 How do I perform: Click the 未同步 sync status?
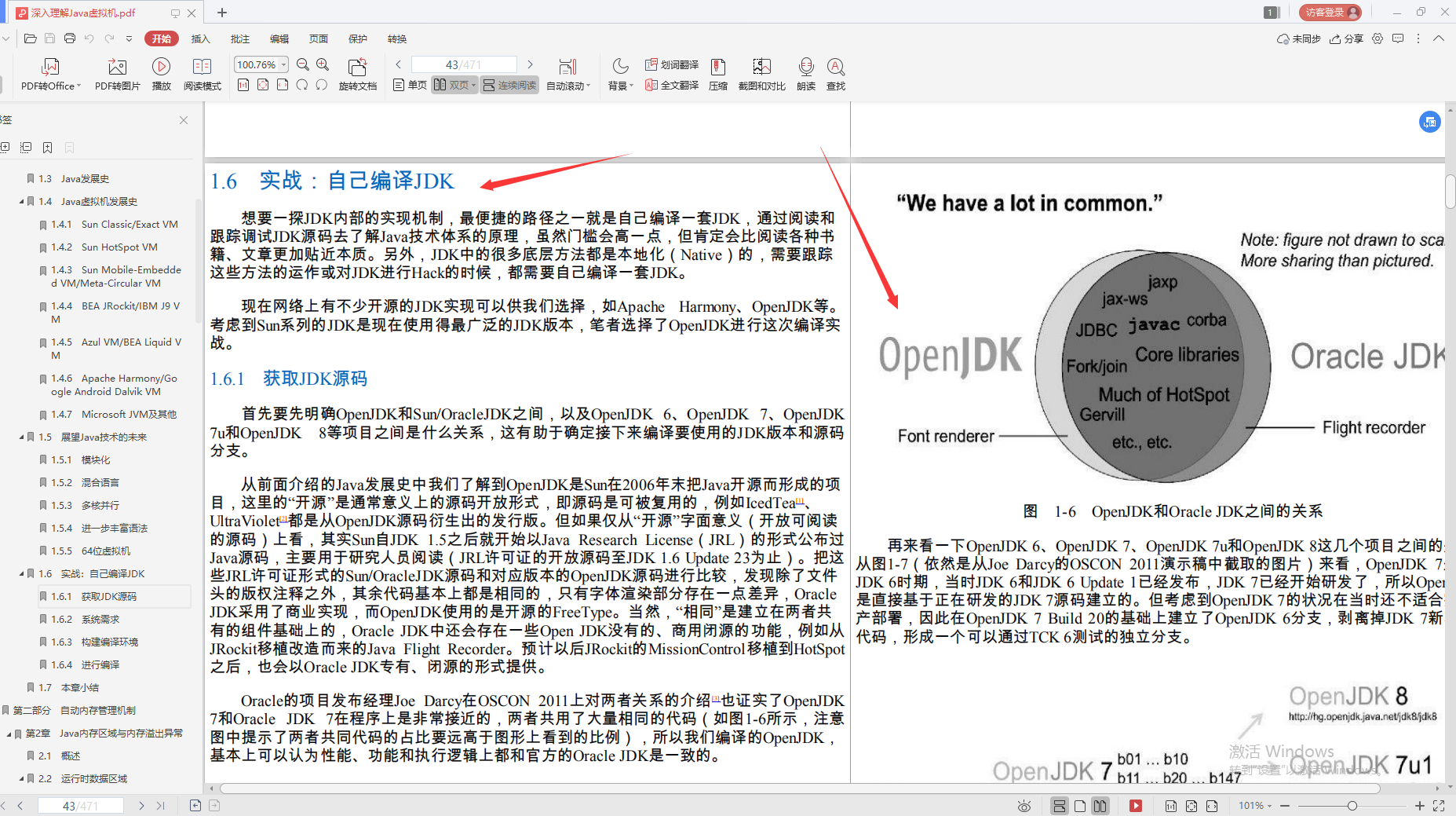pyautogui.click(x=1299, y=38)
